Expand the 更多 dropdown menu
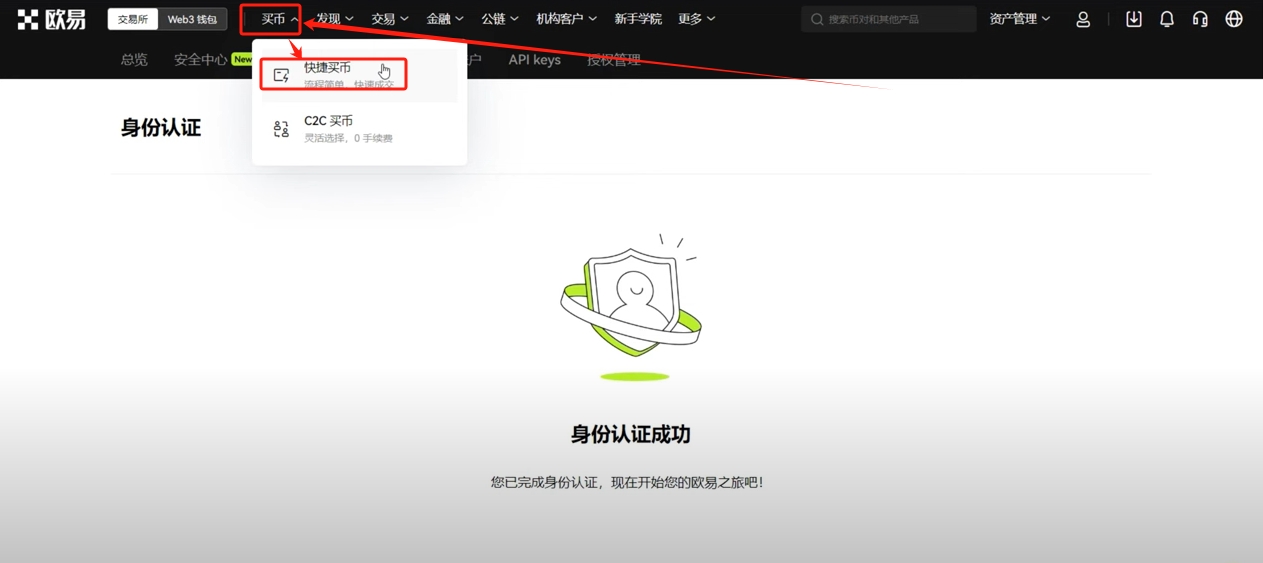The height and width of the screenshot is (563, 1263). point(696,19)
